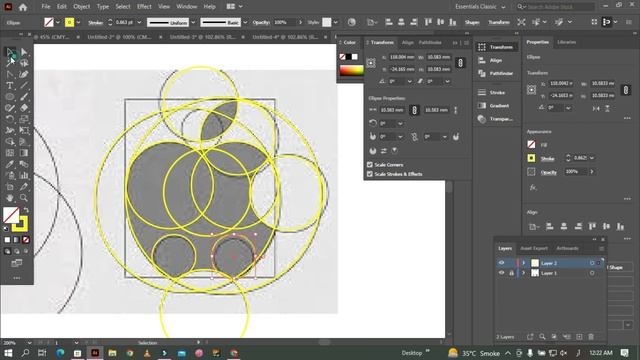The height and width of the screenshot is (360, 640).
Task: Select the Eyedropper tool
Action: (10, 164)
